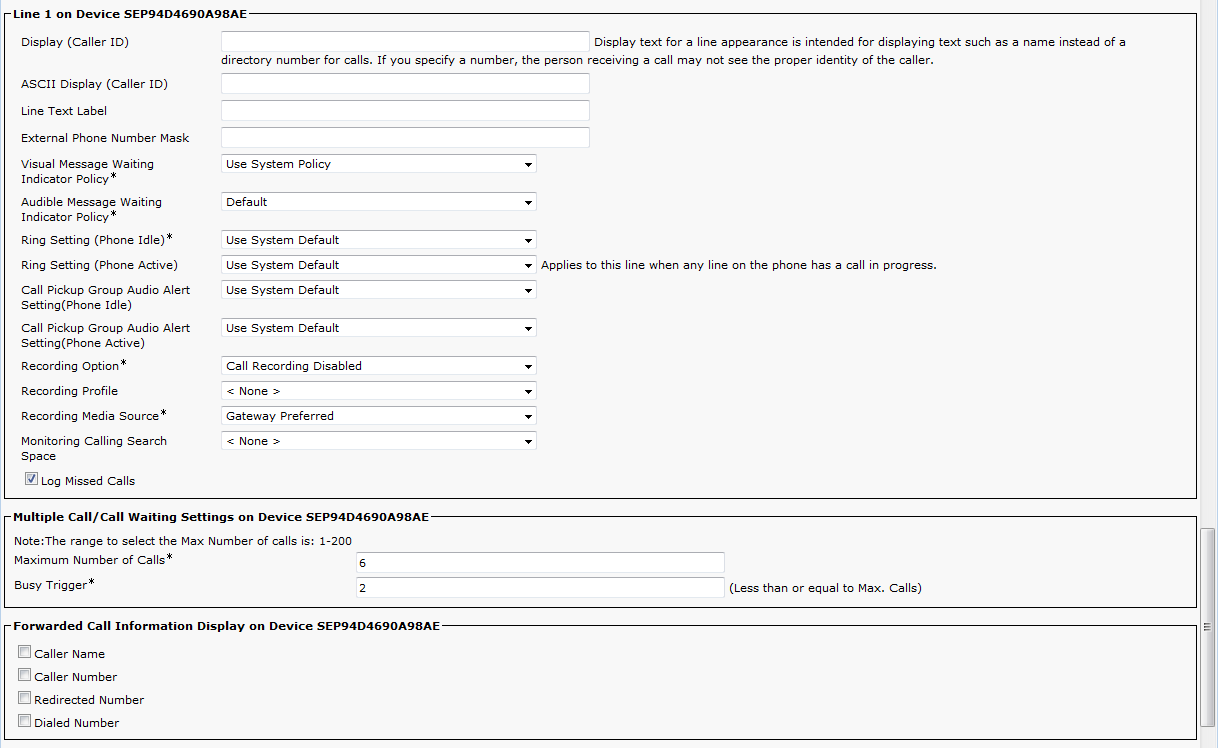Image resolution: width=1218 pixels, height=748 pixels.
Task: Expand Monitoring Calling Search Space dropdown
Action: (378, 441)
